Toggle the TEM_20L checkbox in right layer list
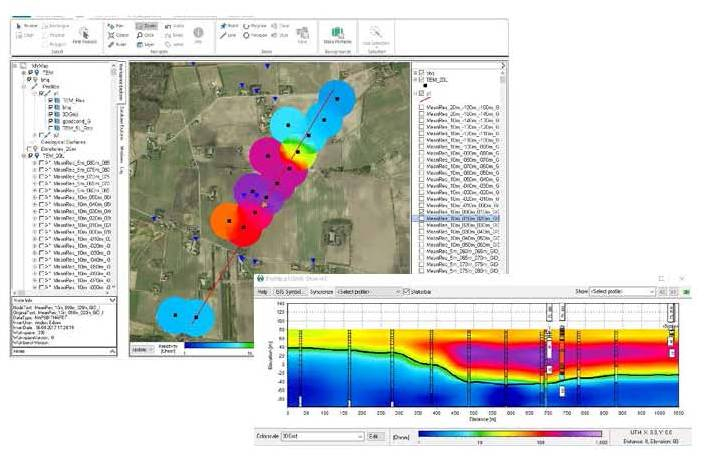The image size is (704, 456). pyautogui.click(x=421, y=79)
